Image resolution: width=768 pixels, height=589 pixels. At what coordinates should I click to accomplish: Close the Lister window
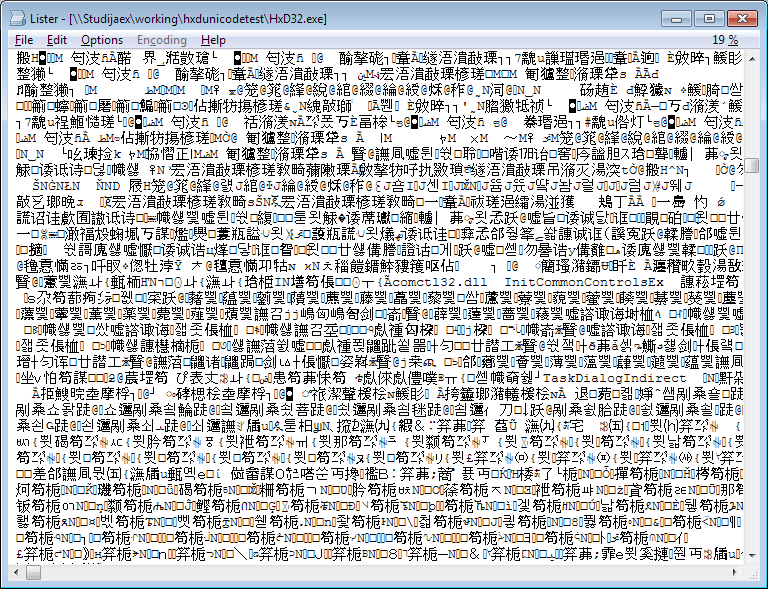(x=742, y=19)
